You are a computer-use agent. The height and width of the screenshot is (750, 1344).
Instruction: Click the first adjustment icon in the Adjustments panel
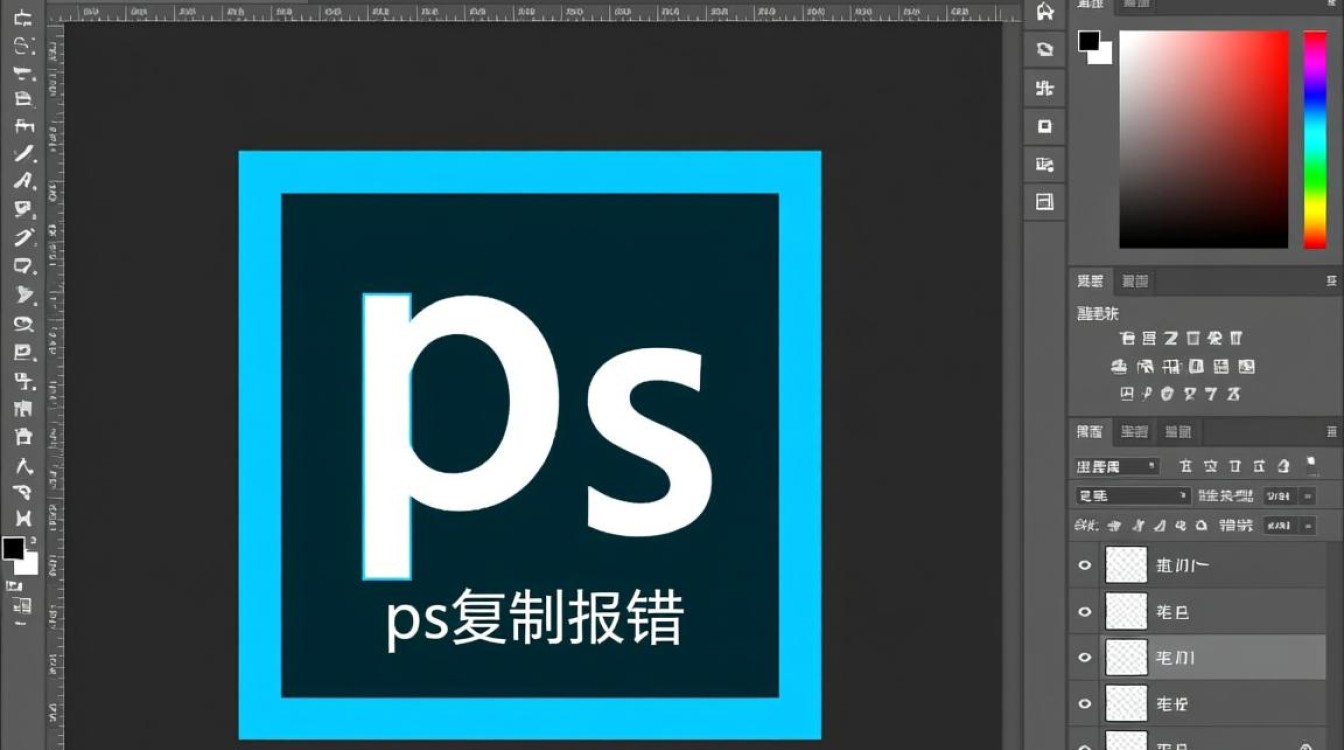pyautogui.click(x=1128, y=339)
